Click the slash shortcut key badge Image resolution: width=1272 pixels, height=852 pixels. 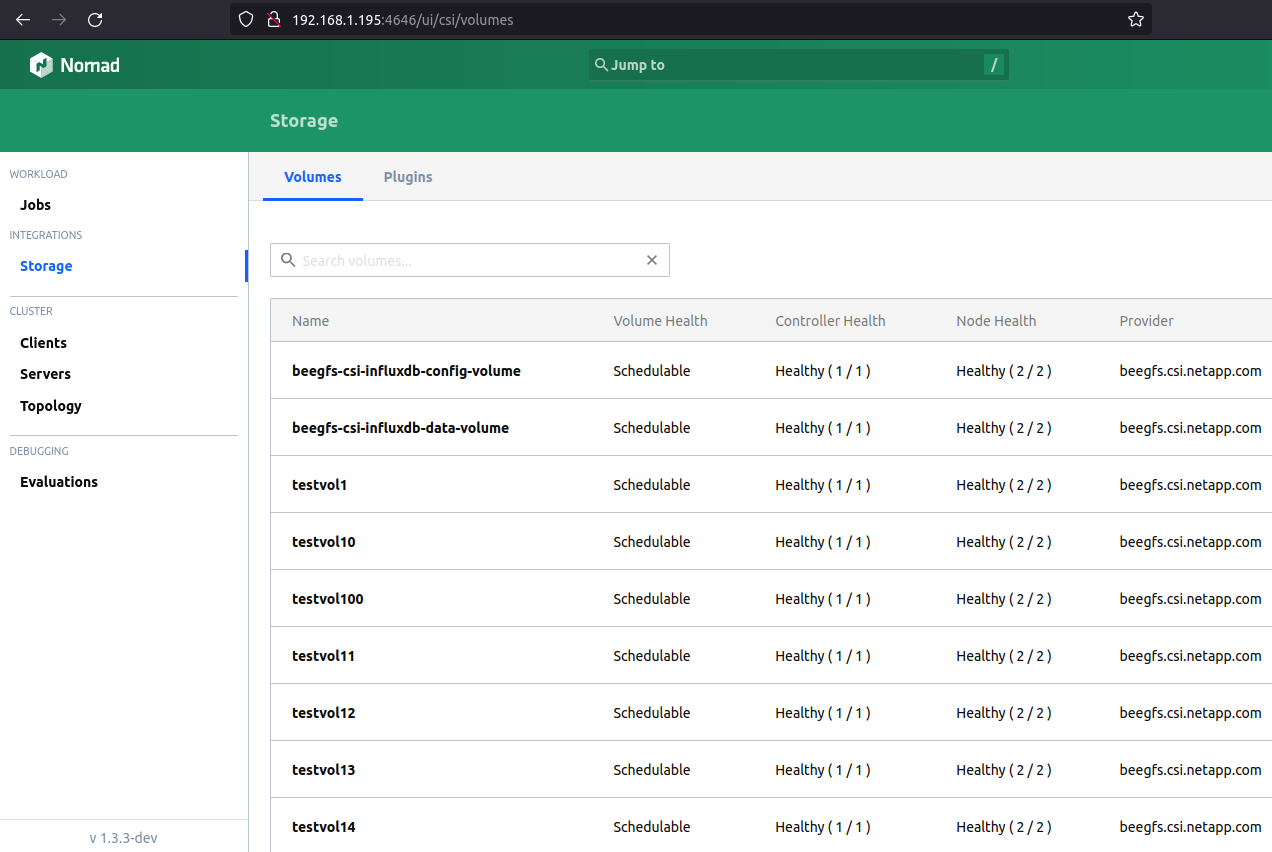(993, 65)
